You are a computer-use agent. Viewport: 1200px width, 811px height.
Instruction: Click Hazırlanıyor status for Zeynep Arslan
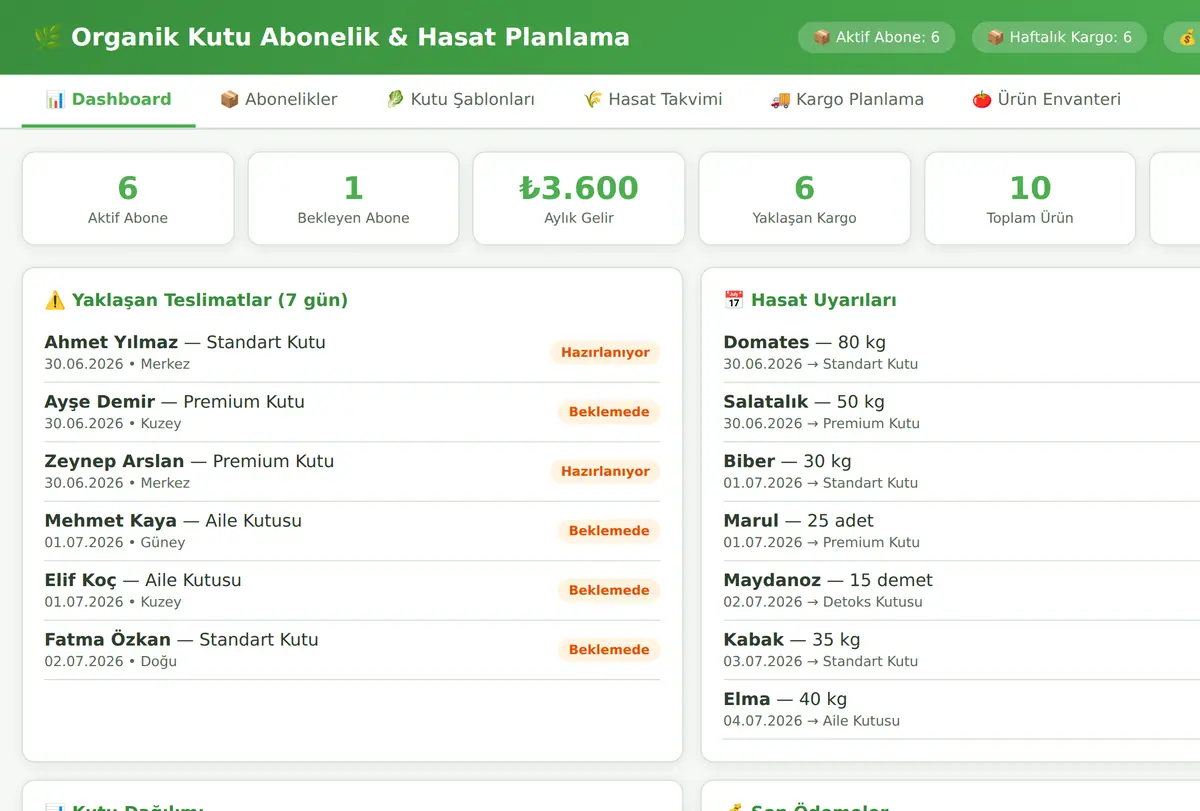(x=605, y=471)
